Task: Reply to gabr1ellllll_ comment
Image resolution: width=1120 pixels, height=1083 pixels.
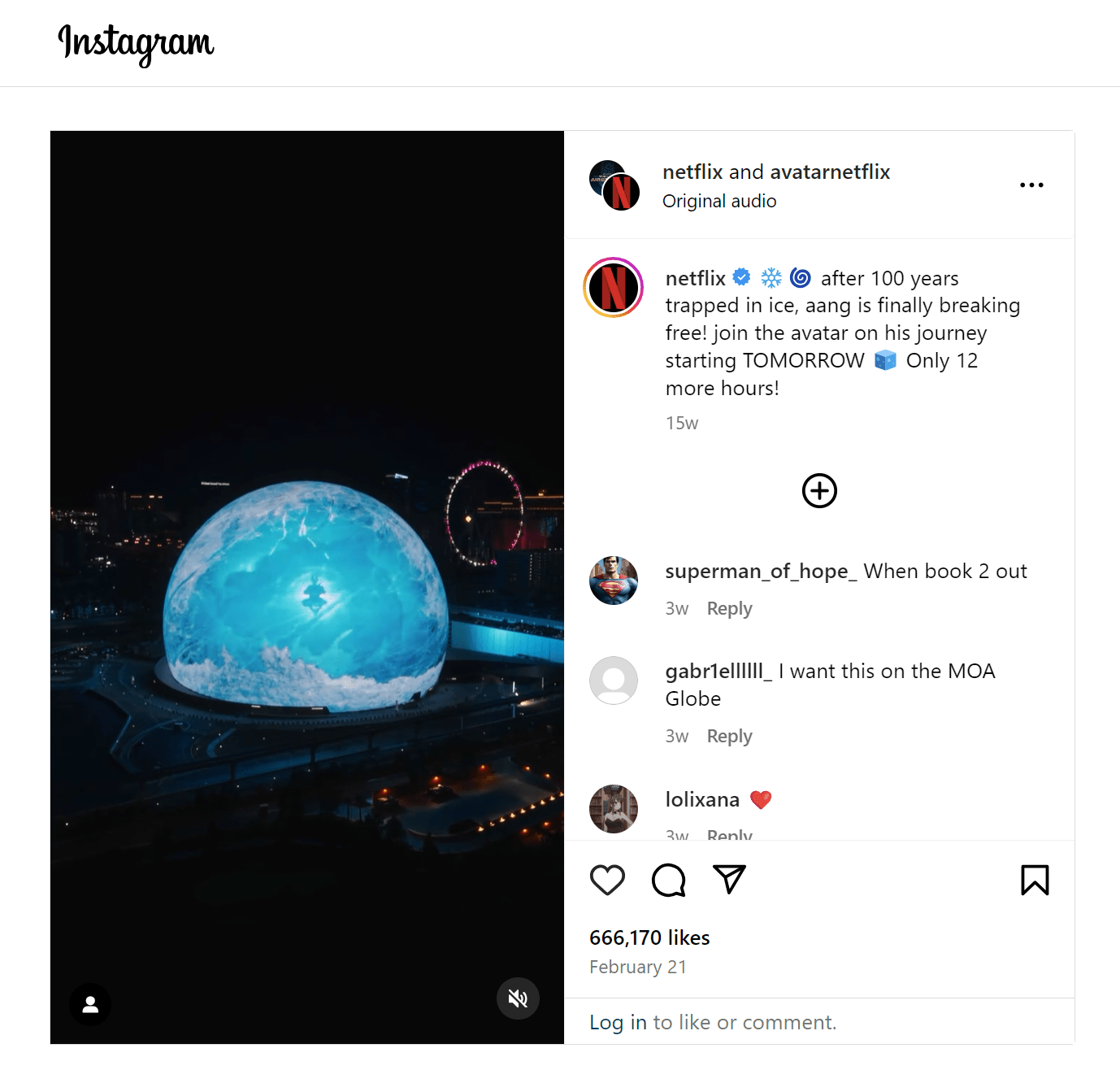Action: [729, 737]
